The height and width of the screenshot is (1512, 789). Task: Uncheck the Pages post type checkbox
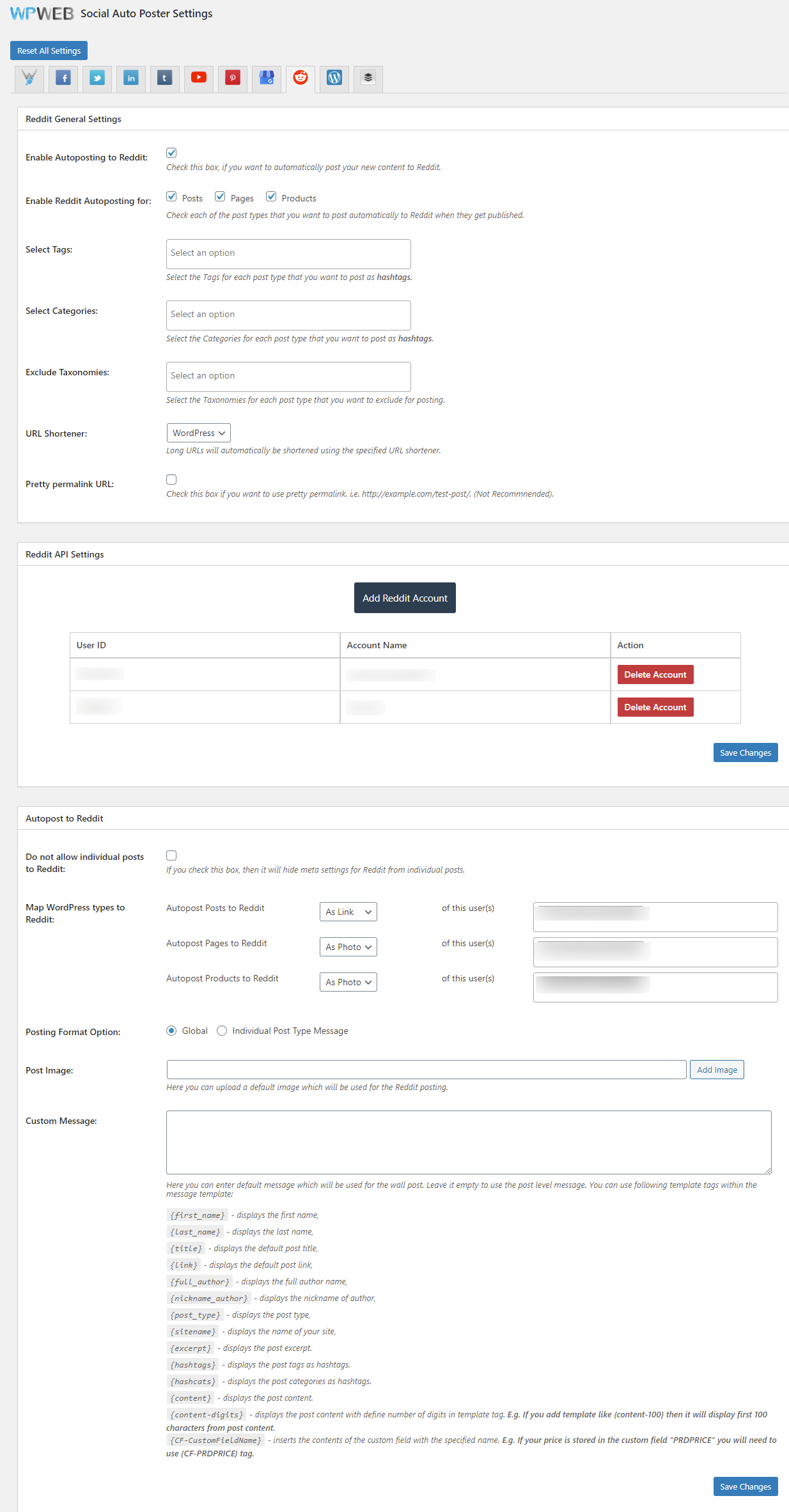[220, 196]
